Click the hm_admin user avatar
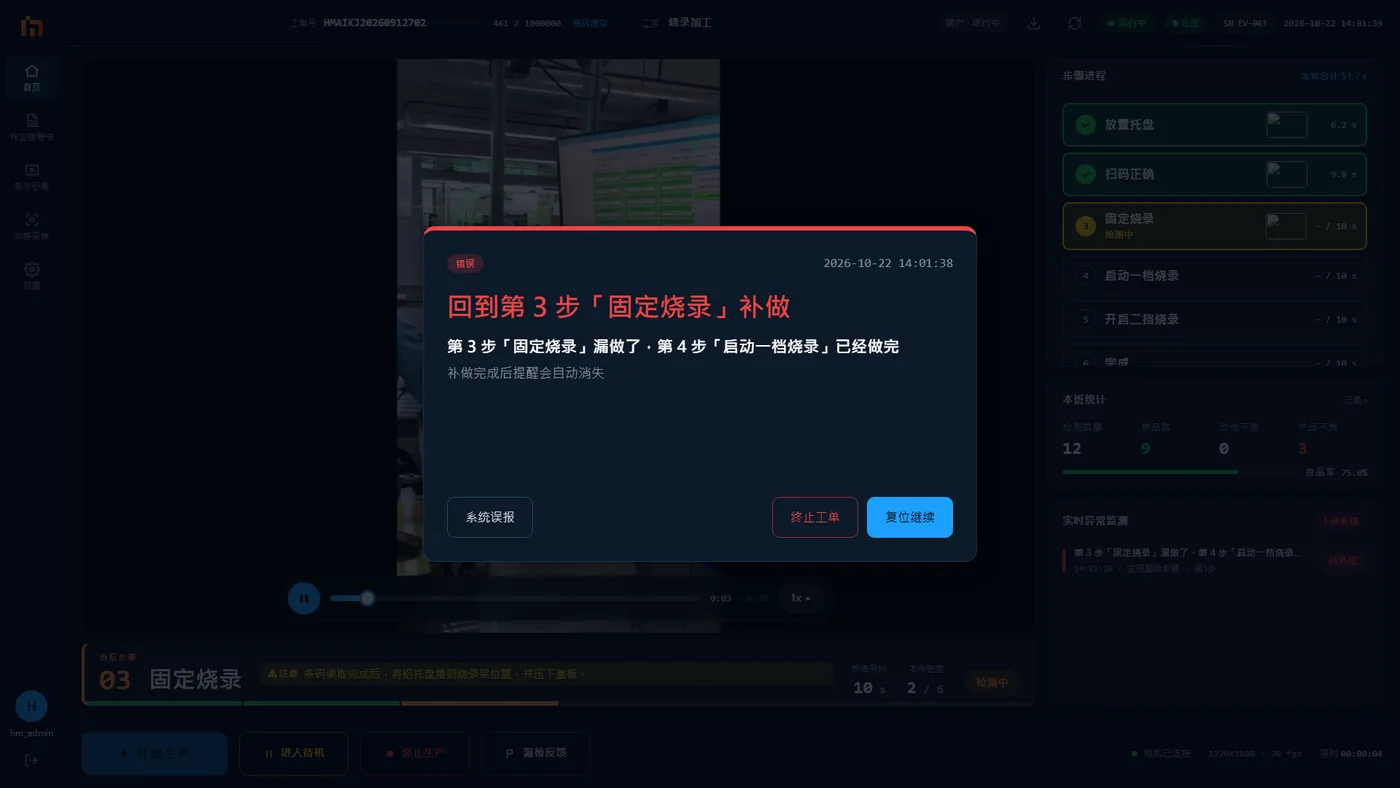This screenshot has width=1400, height=788. (x=31, y=706)
